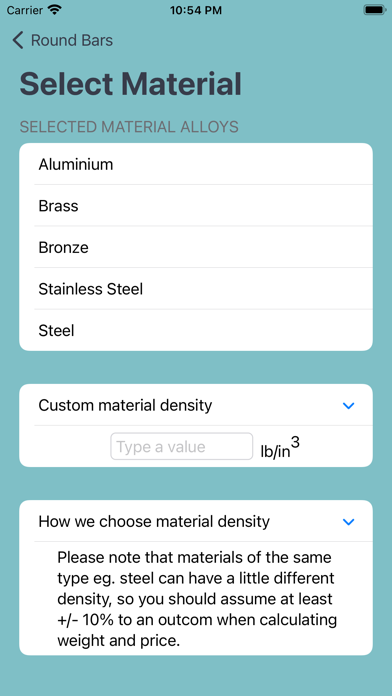
Task: Choose Steel from the list
Action: (196, 330)
